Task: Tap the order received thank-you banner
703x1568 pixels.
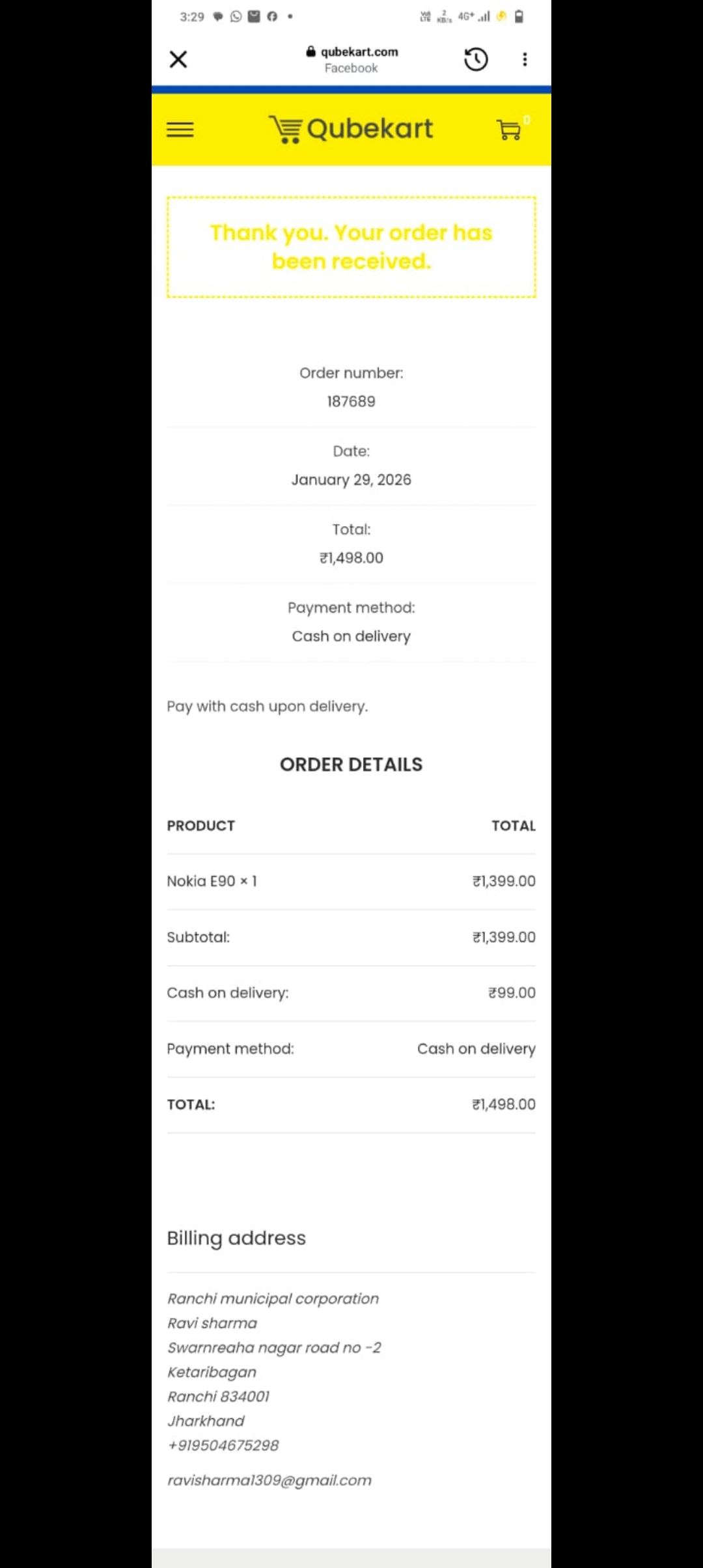Action: (x=351, y=247)
